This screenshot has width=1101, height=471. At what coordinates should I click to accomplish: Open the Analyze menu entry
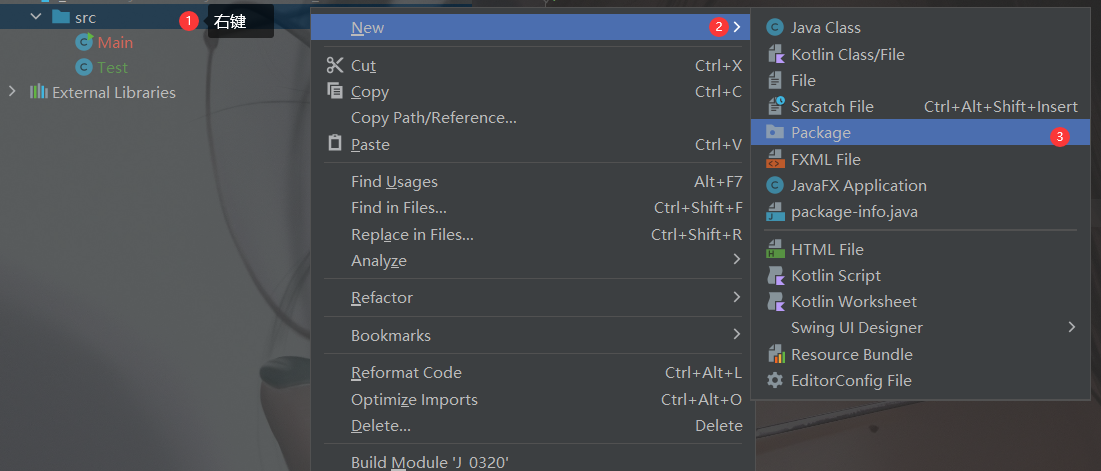pos(532,260)
